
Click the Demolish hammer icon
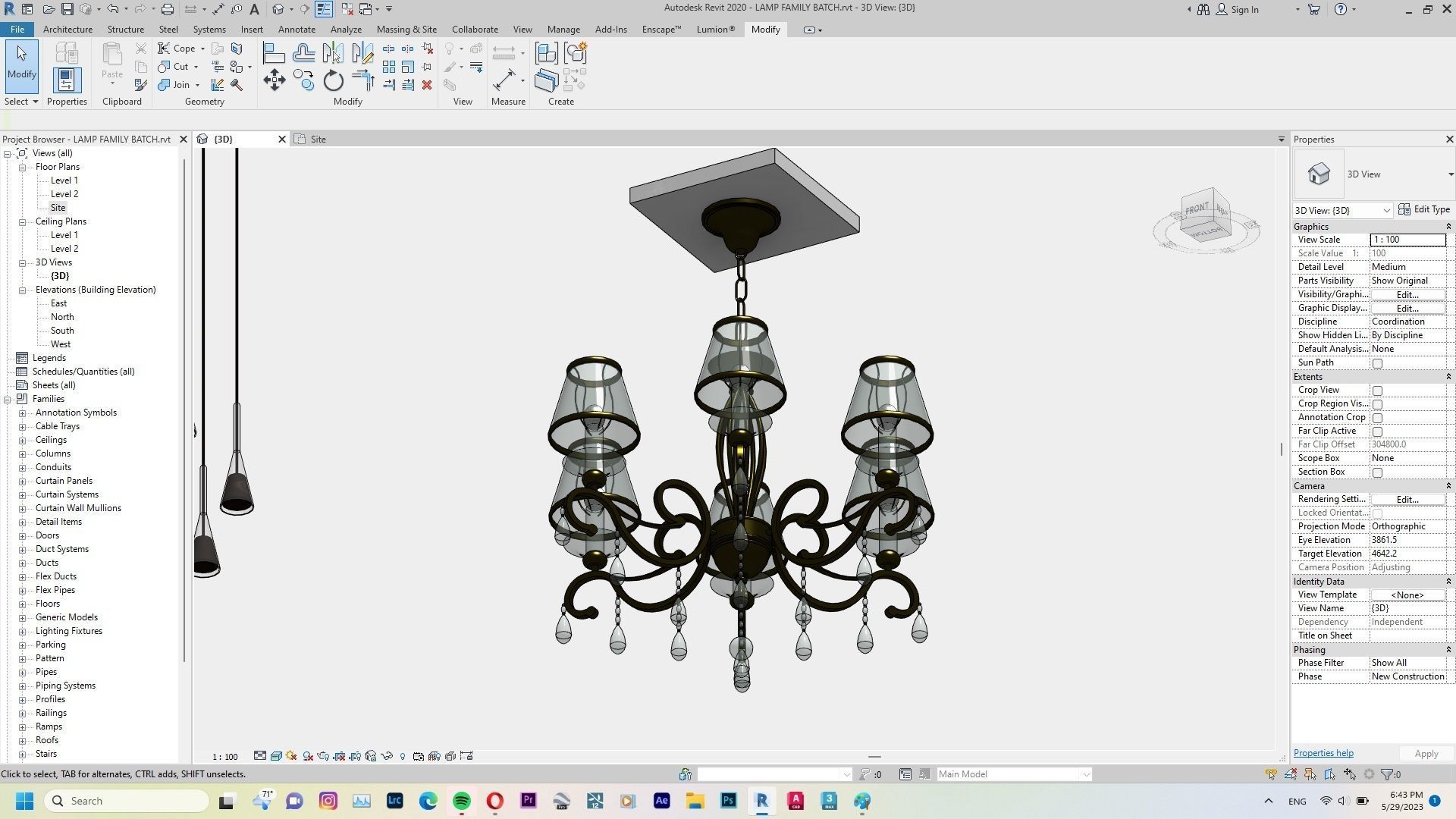237,85
